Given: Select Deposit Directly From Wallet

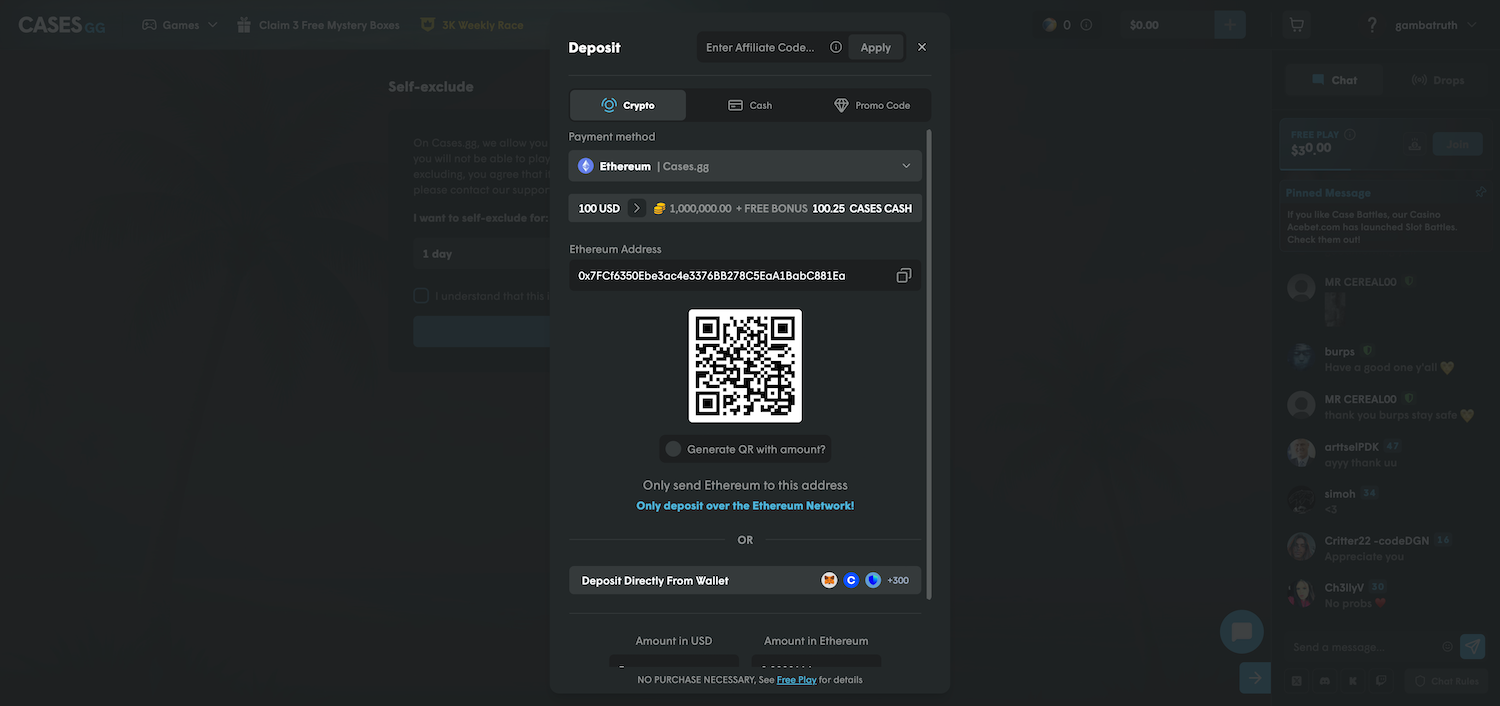Looking at the screenshot, I should coord(745,580).
